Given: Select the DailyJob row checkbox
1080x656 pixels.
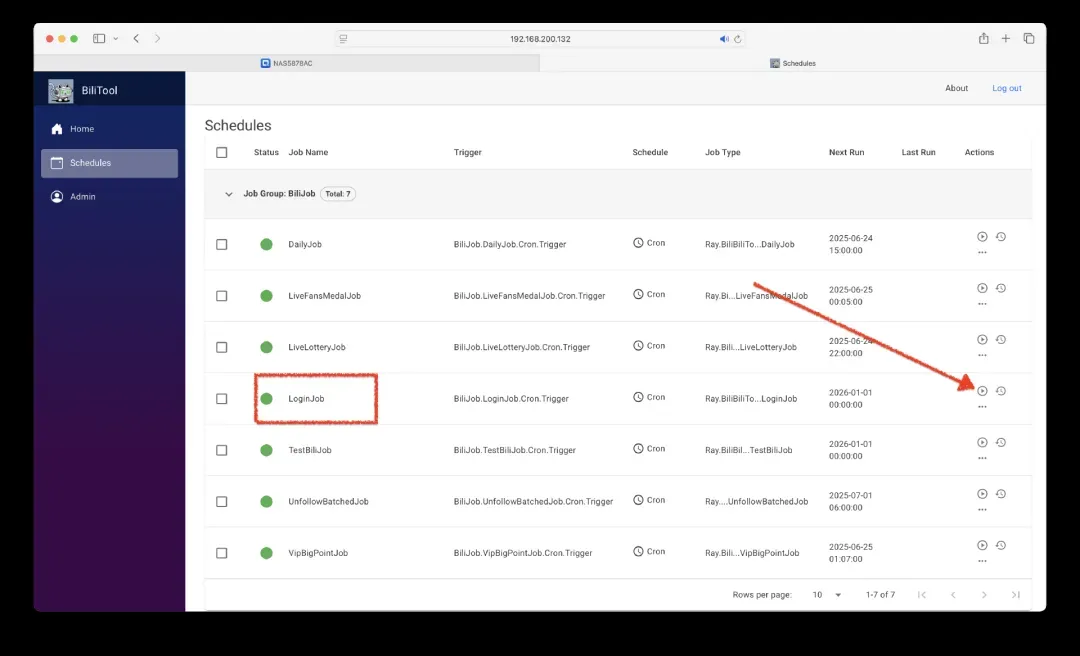Looking at the screenshot, I should [x=222, y=245].
